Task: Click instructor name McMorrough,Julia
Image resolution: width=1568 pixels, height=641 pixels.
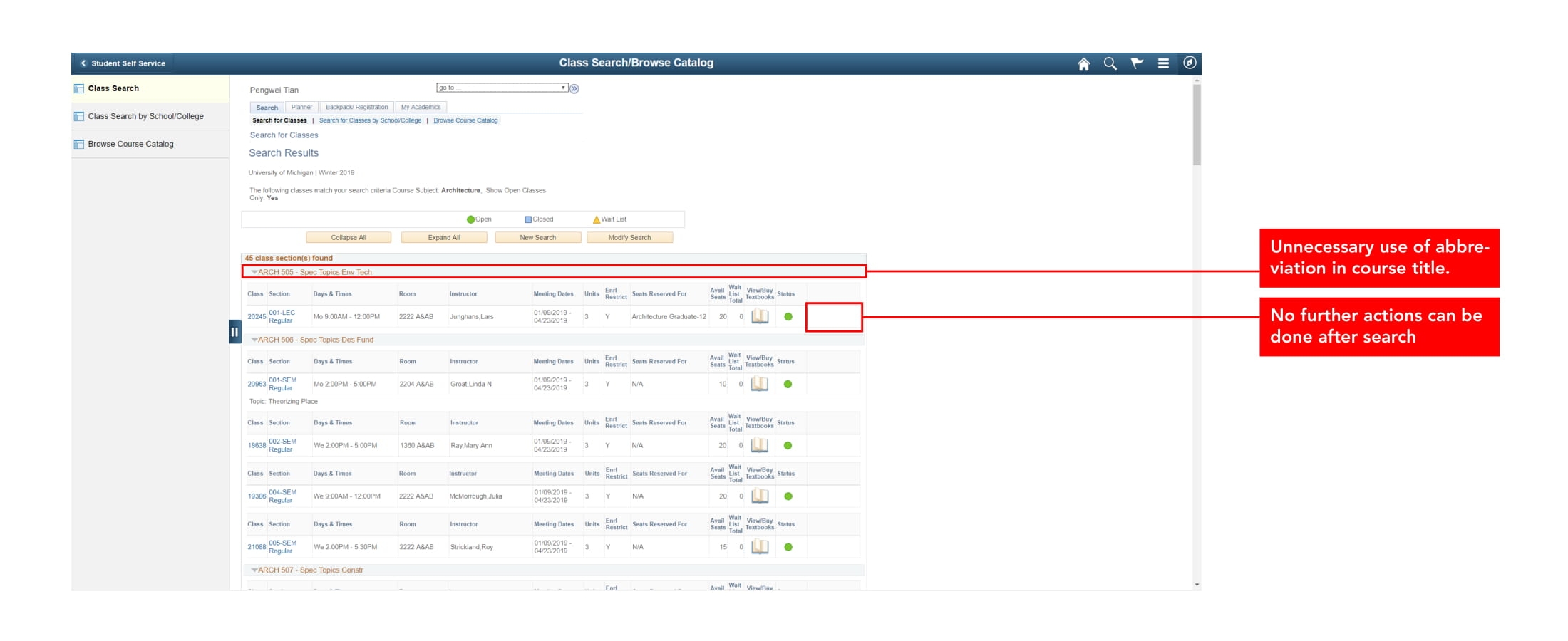Action: coord(475,496)
